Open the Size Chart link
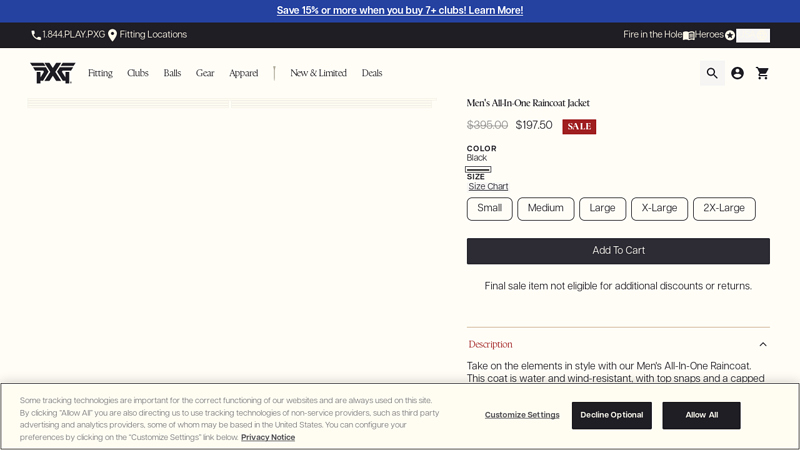Image resolution: width=800 pixels, height=450 pixels. point(488,187)
